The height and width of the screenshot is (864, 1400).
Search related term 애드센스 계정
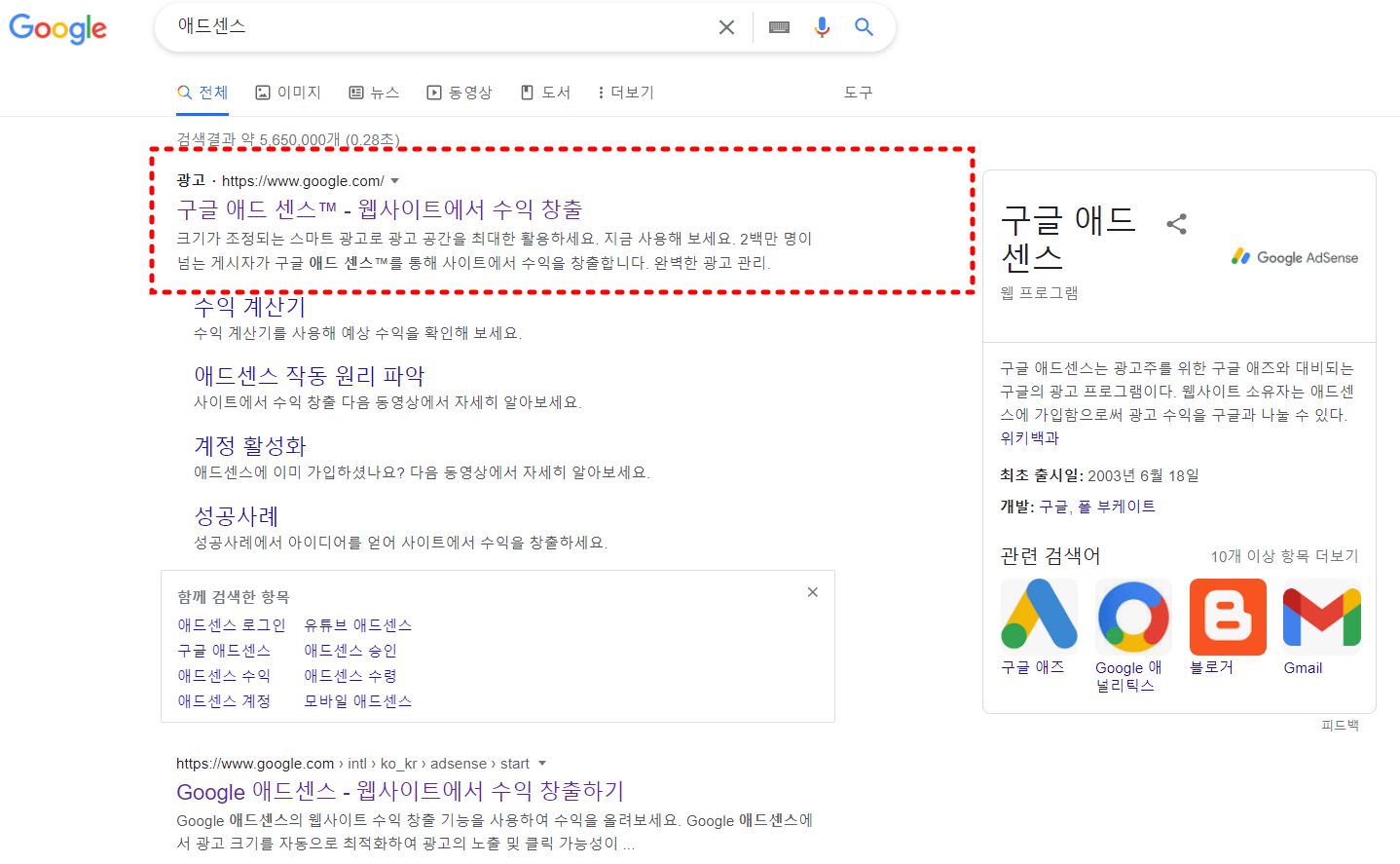point(224,701)
